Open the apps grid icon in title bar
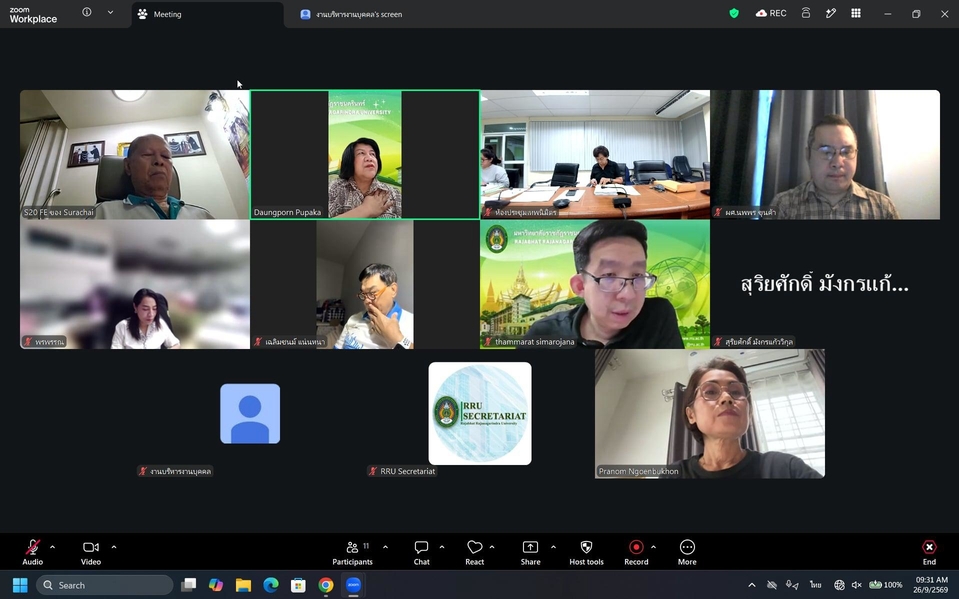 [x=856, y=13]
